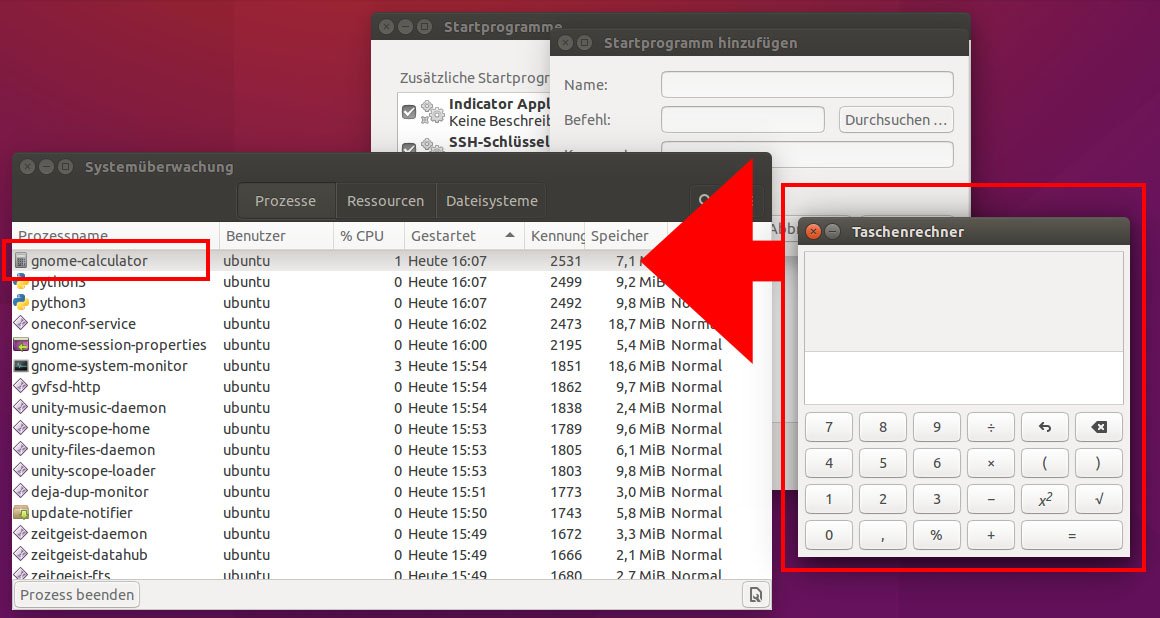Click the undo arrow on the calculator
The height and width of the screenshot is (618, 1160).
click(x=1045, y=427)
